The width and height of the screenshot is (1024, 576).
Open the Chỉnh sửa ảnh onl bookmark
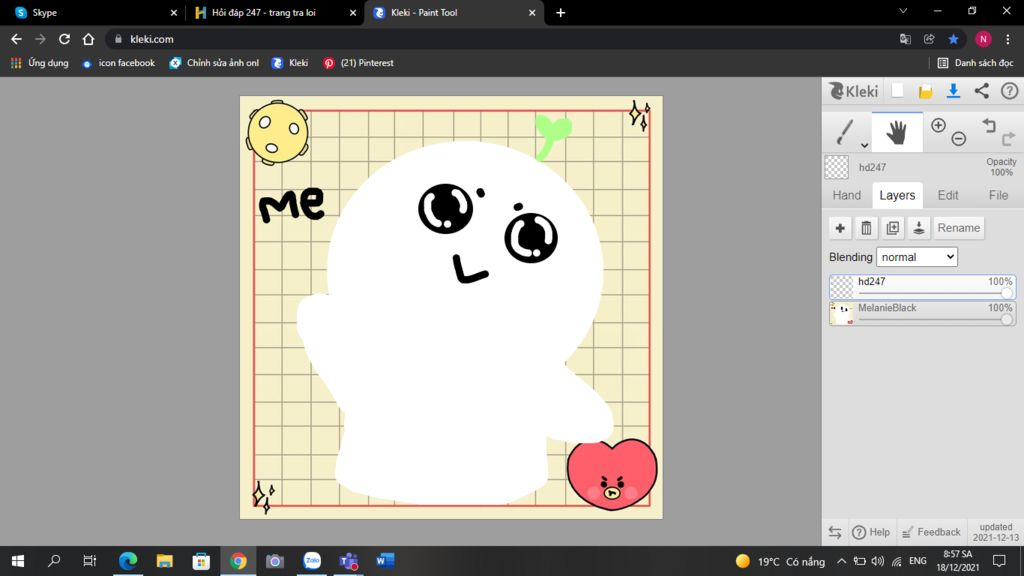click(x=214, y=63)
